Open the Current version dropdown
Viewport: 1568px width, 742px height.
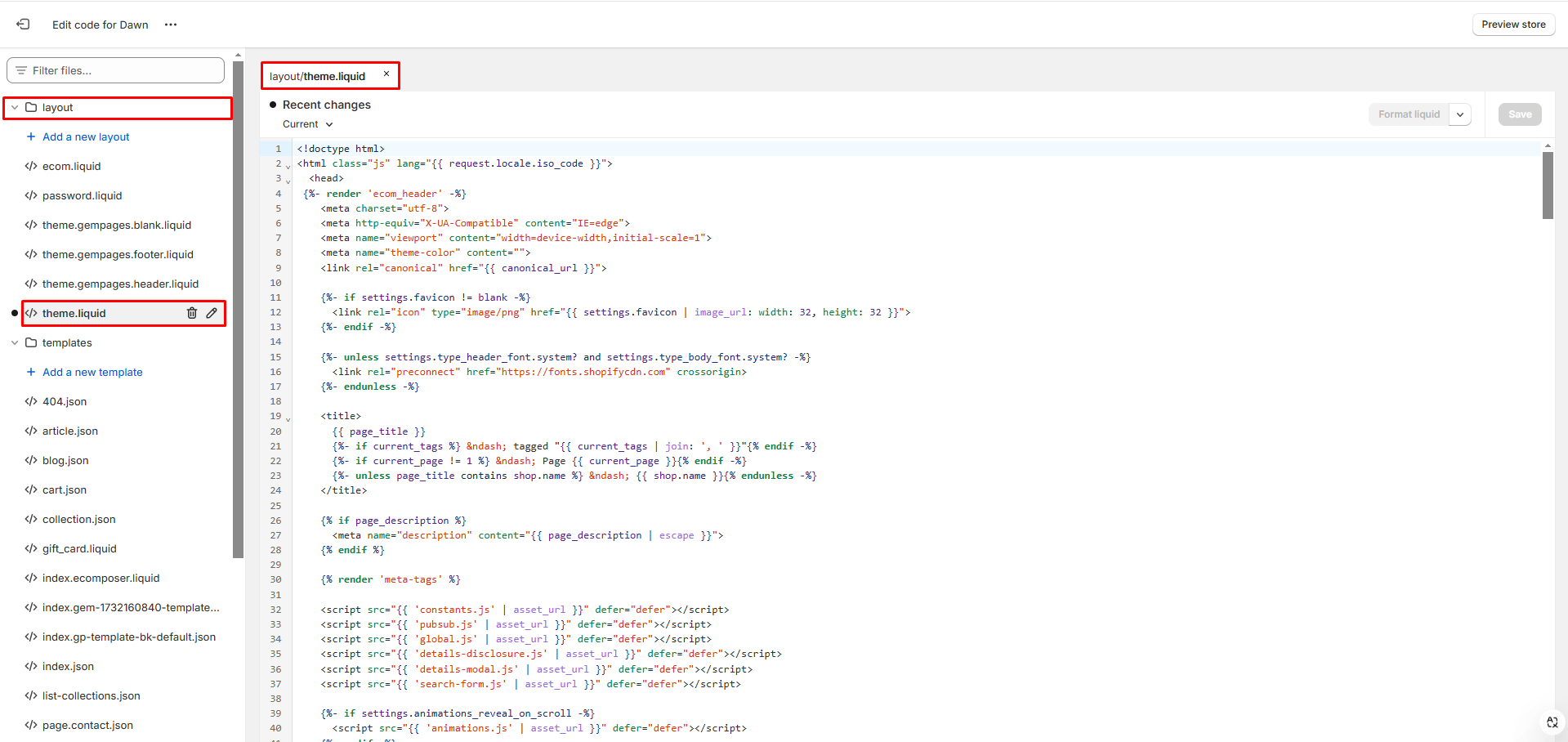308,124
